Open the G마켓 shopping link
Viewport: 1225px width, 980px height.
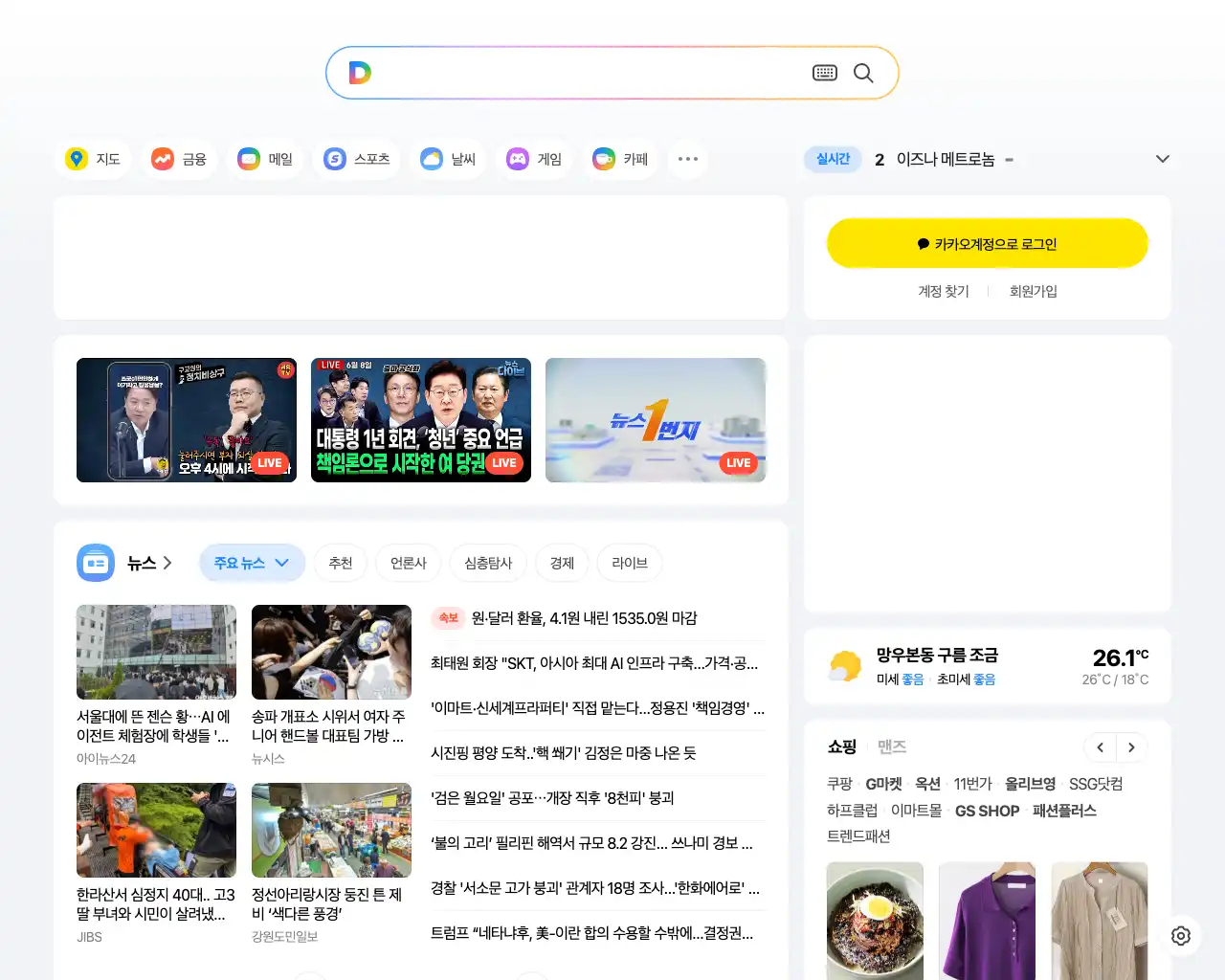pyautogui.click(x=884, y=784)
